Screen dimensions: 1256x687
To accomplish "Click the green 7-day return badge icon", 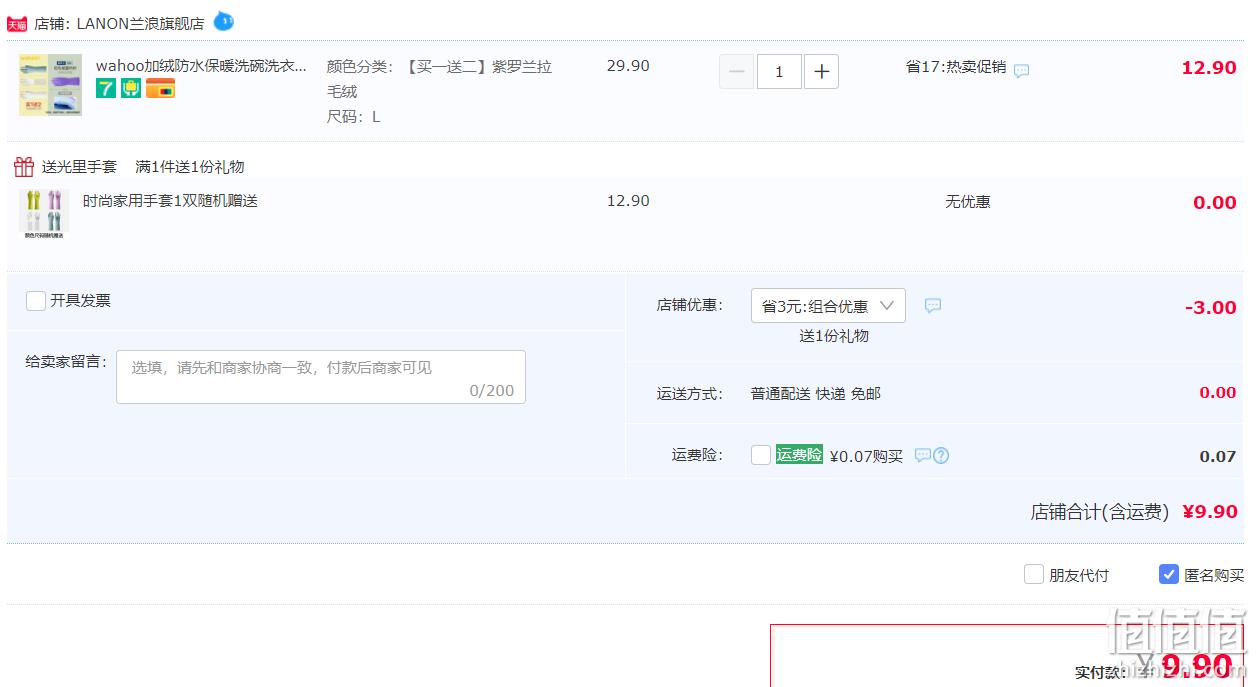I will pos(106,88).
